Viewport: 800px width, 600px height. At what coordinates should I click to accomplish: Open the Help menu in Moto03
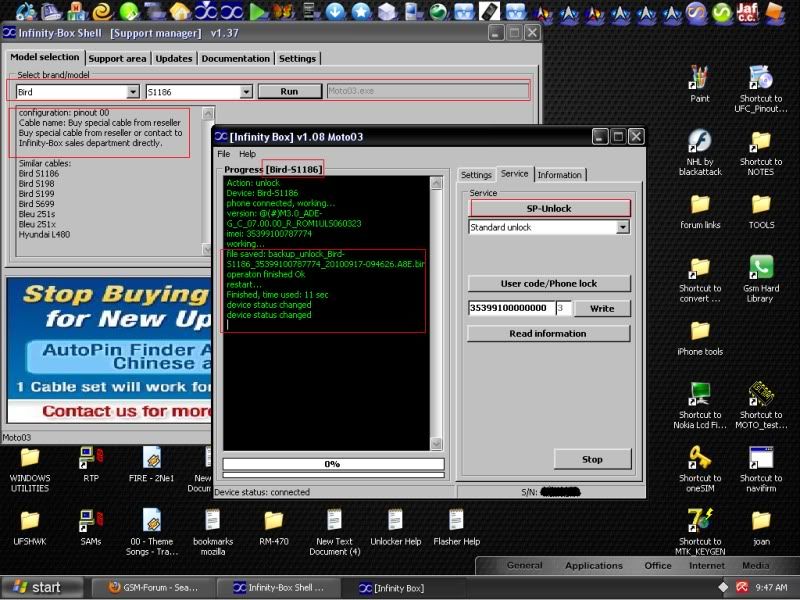(x=247, y=154)
